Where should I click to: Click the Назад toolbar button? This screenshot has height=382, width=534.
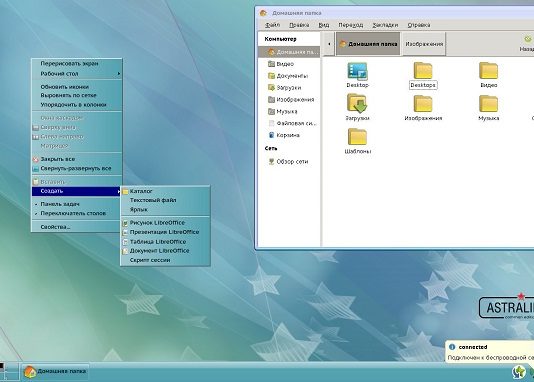(527, 44)
